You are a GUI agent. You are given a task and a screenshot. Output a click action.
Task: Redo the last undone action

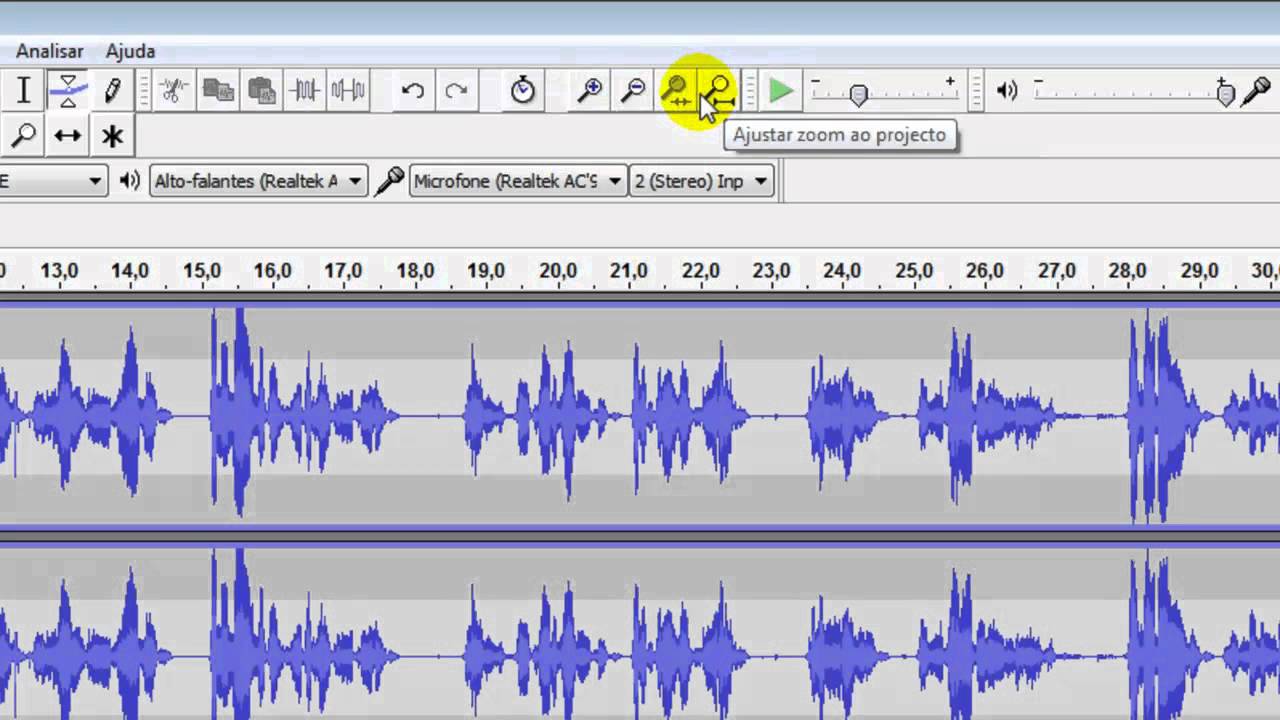[x=456, y=90]
